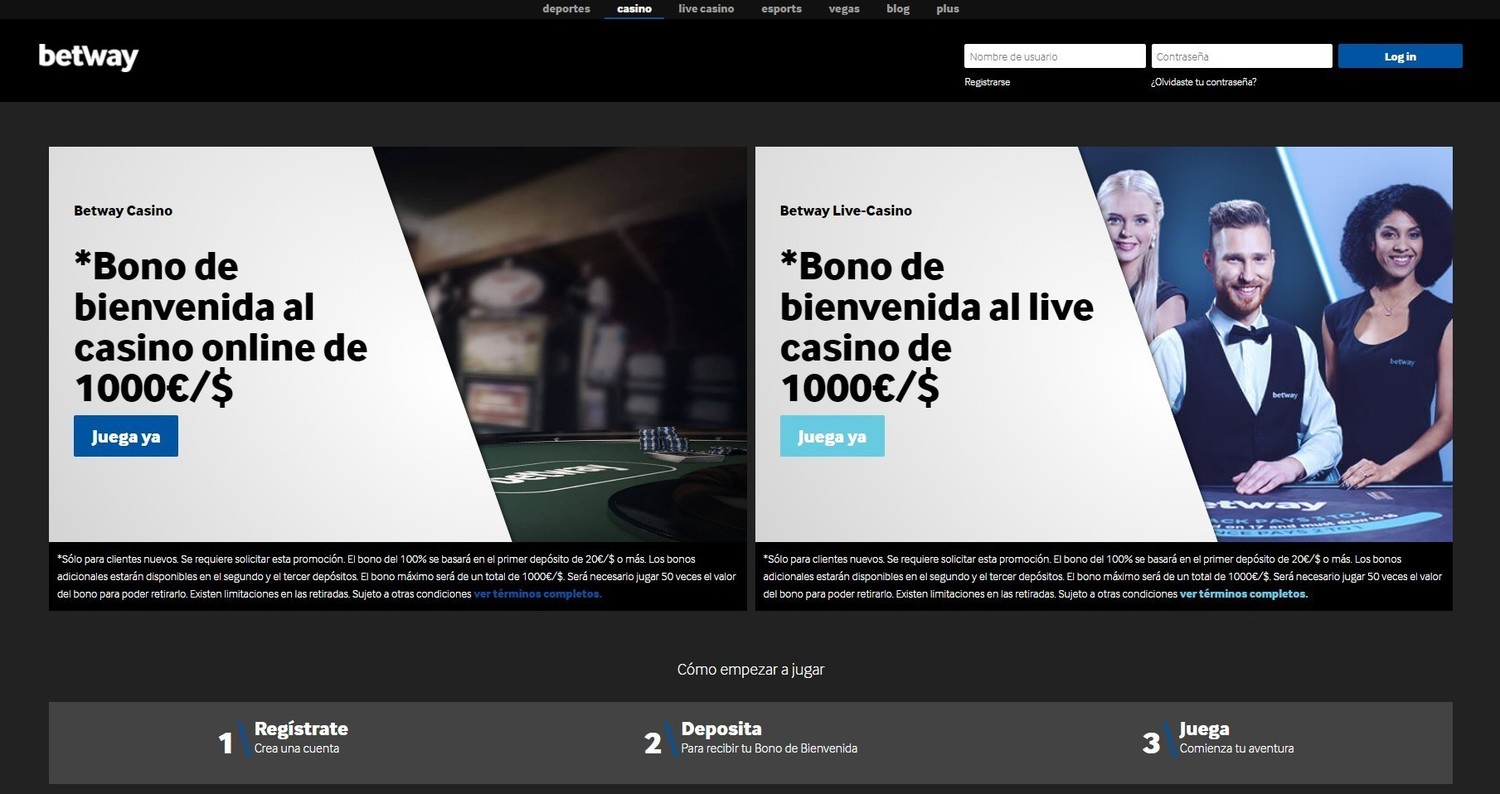
Task: Select step 1 Regístrate
Action: tap(283, 741)
